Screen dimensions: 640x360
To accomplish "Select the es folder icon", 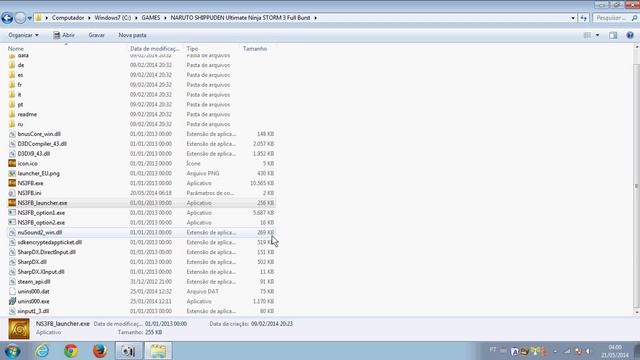I will (x=12, y=75).
